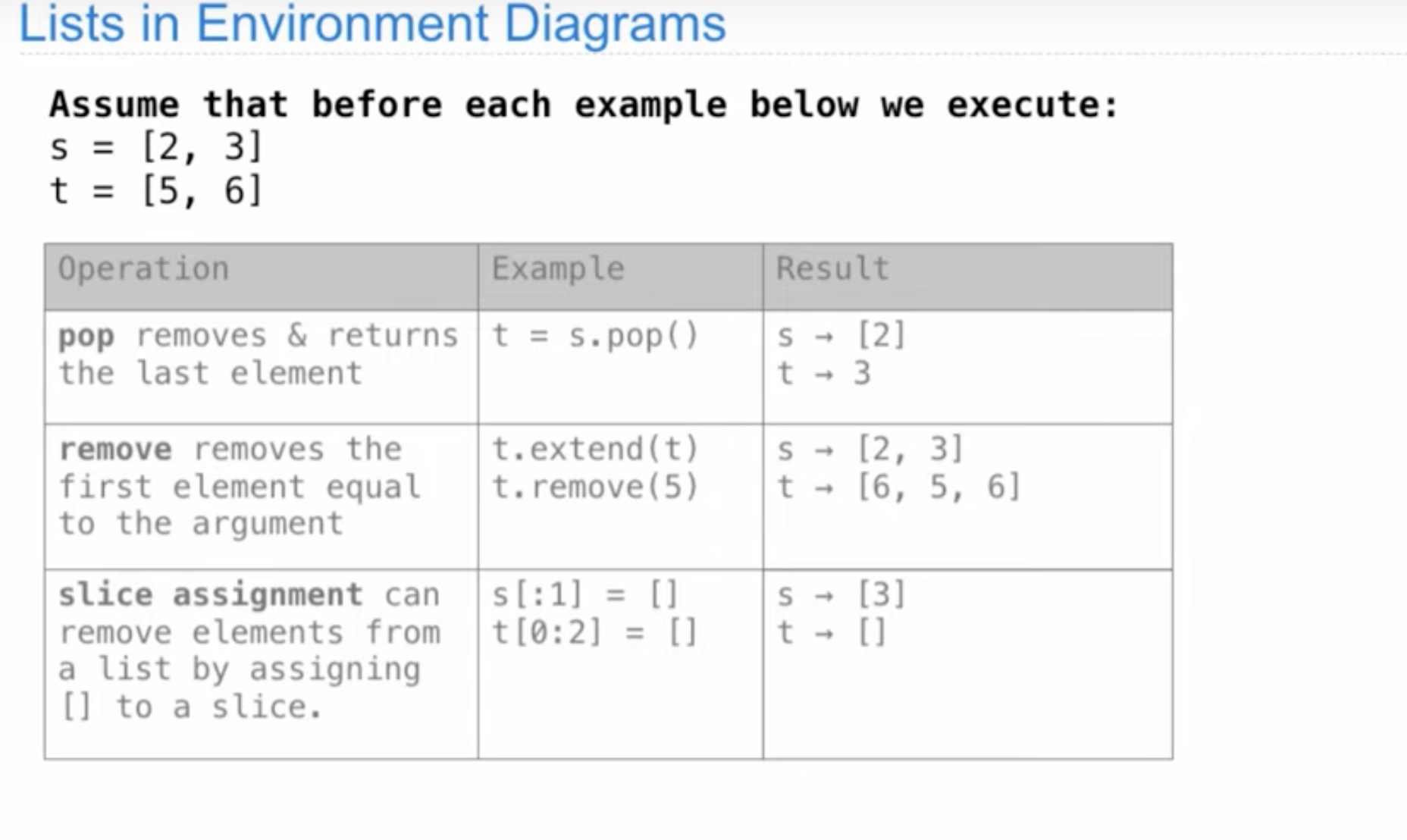Click the Result column header
This screenshot has height=840, width=1407.
coord(832,269)
